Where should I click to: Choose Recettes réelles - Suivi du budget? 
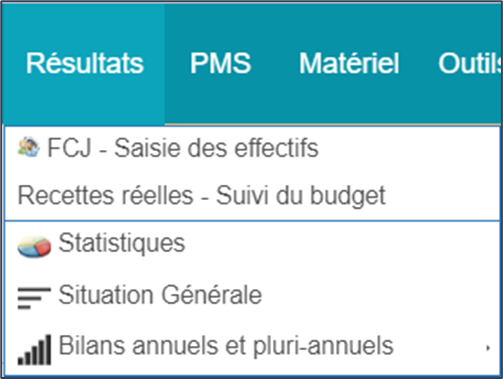tap(252, 195)
